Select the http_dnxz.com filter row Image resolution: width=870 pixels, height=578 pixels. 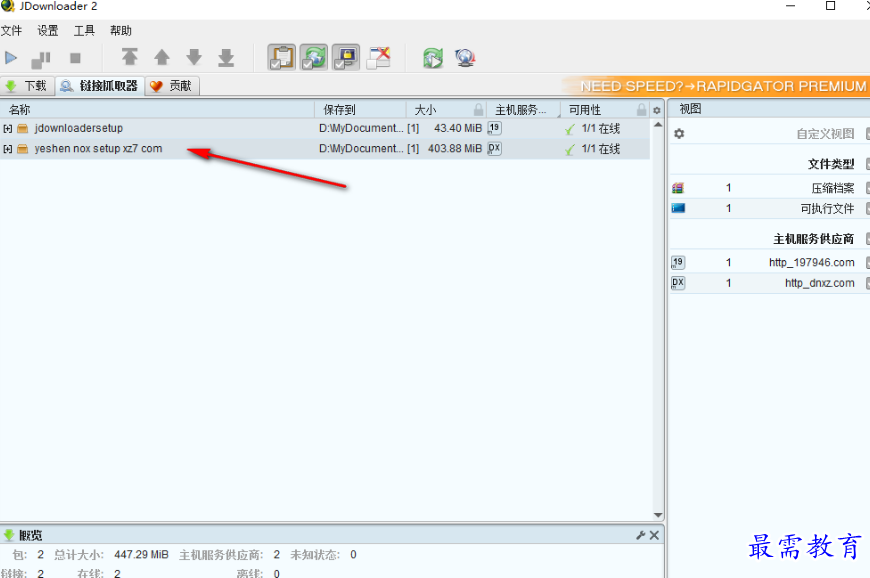point(770,283)
